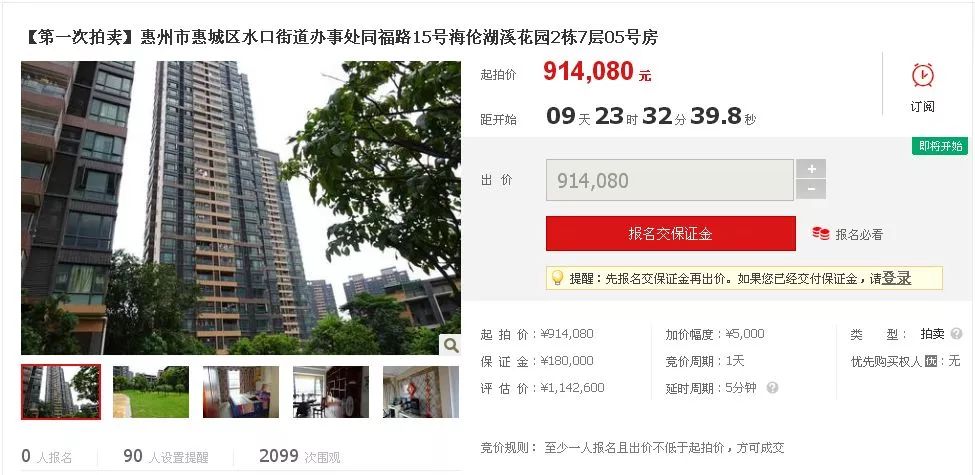Image resolution: width=975 pixels, height=475 pixels.
Task: Click help icon beside 延时周期 5分钟
Action: [772, 388]
